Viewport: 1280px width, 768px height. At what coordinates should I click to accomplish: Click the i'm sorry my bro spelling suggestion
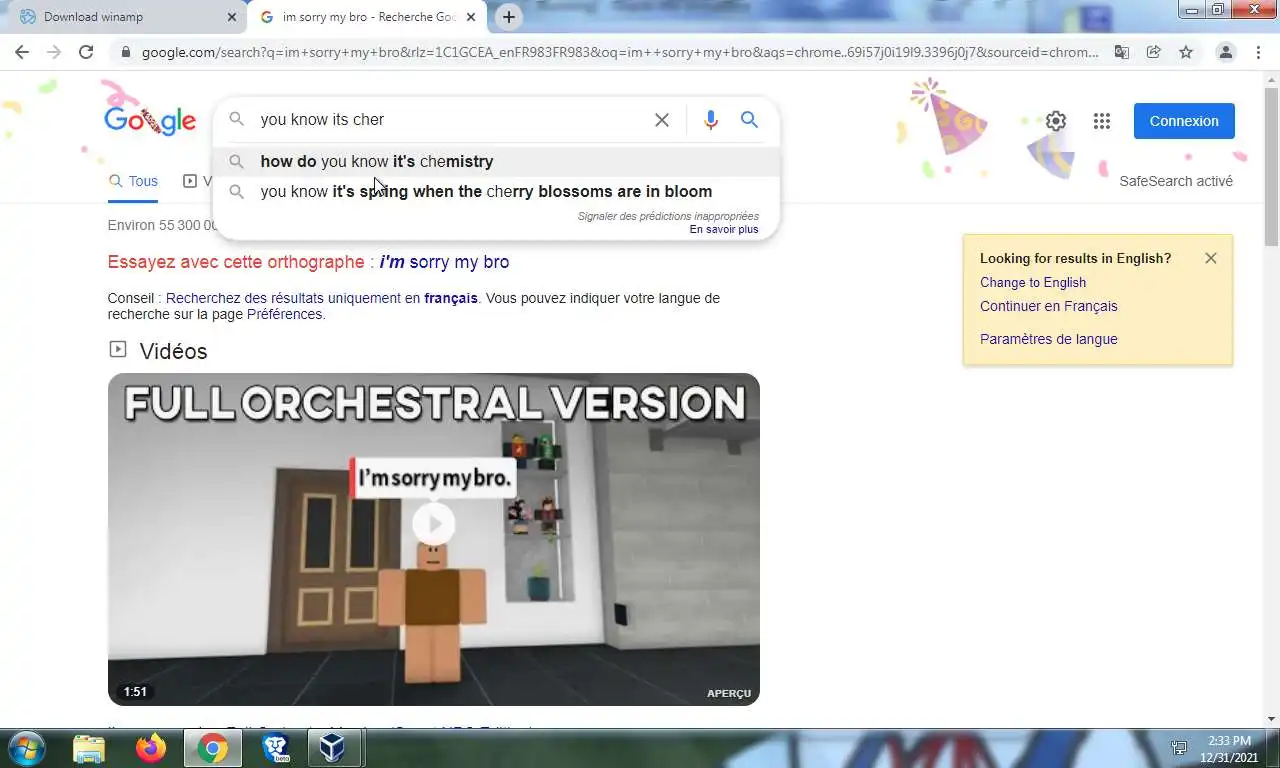tap(444, 262)
